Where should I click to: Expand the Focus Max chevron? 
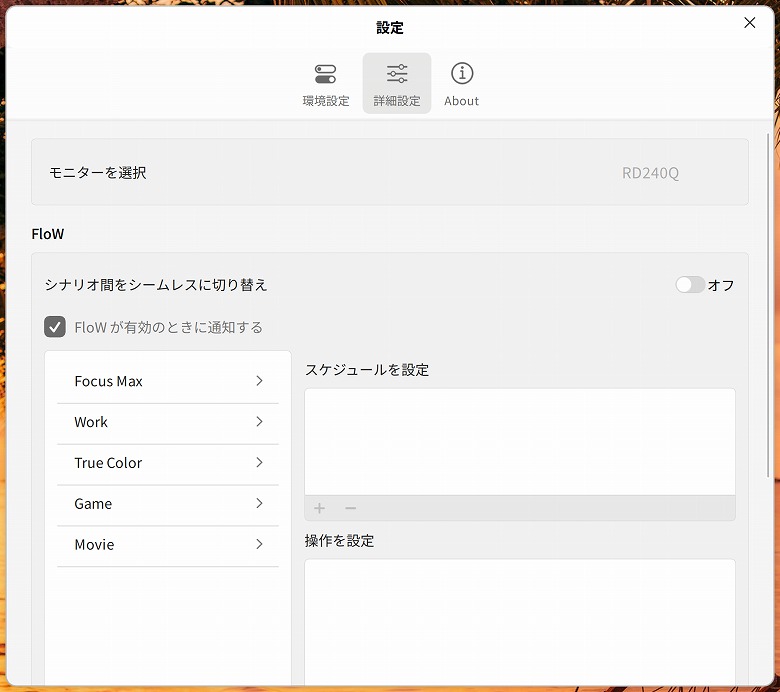pos(259,381)
